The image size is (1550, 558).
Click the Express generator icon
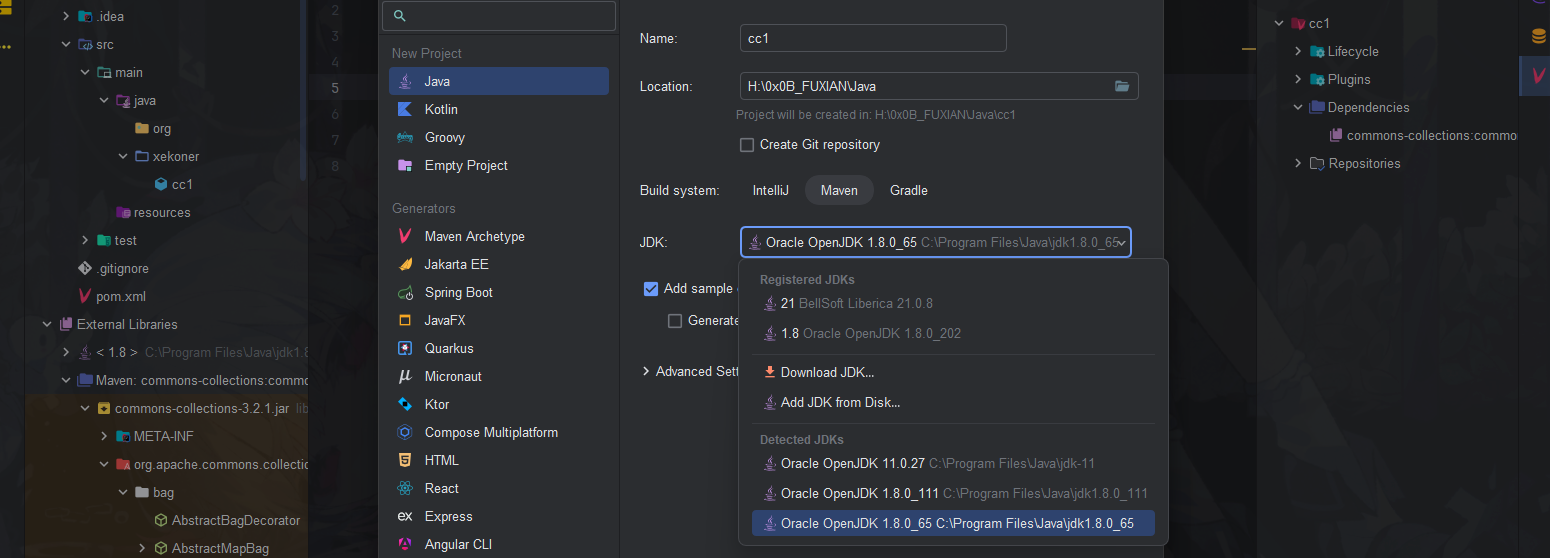point(405,516)
